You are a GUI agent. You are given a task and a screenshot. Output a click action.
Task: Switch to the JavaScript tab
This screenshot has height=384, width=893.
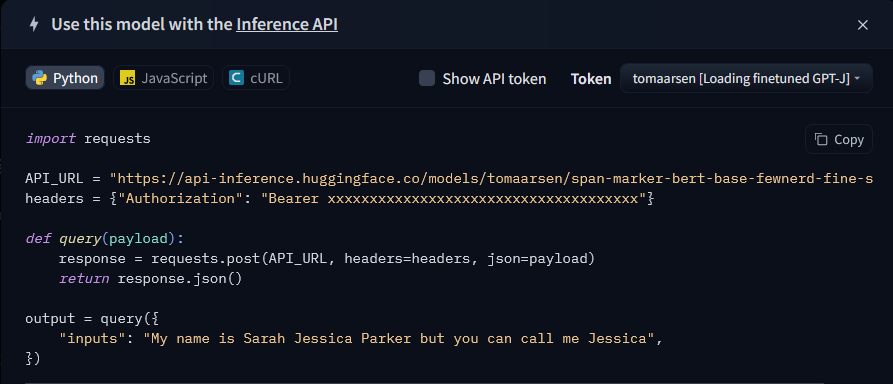pyautogui.click(x=163, y=78)
